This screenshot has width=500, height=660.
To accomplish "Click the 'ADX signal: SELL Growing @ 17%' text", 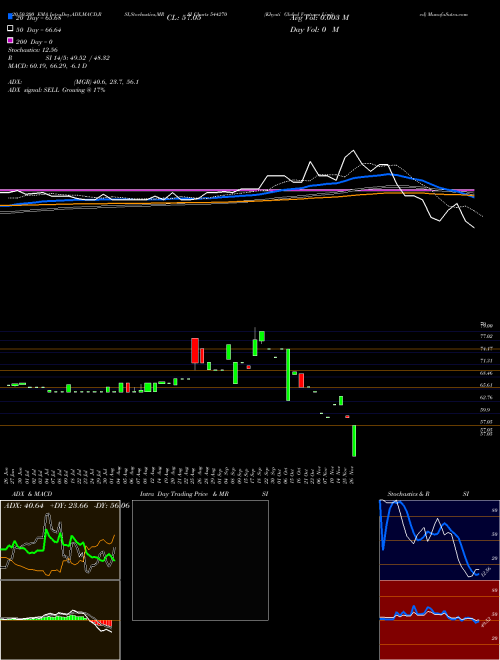I will click(56, 90).
